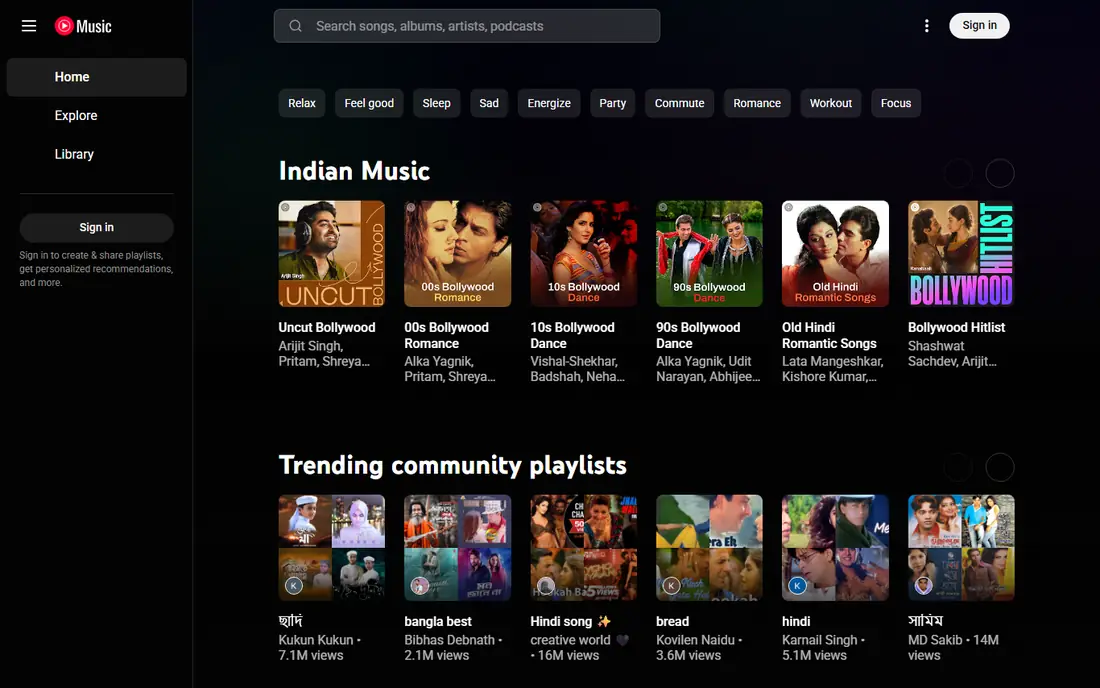Open bread playlist thumbnail
The width and height of the screenshot is (1100, 688).
pos(709,548)
